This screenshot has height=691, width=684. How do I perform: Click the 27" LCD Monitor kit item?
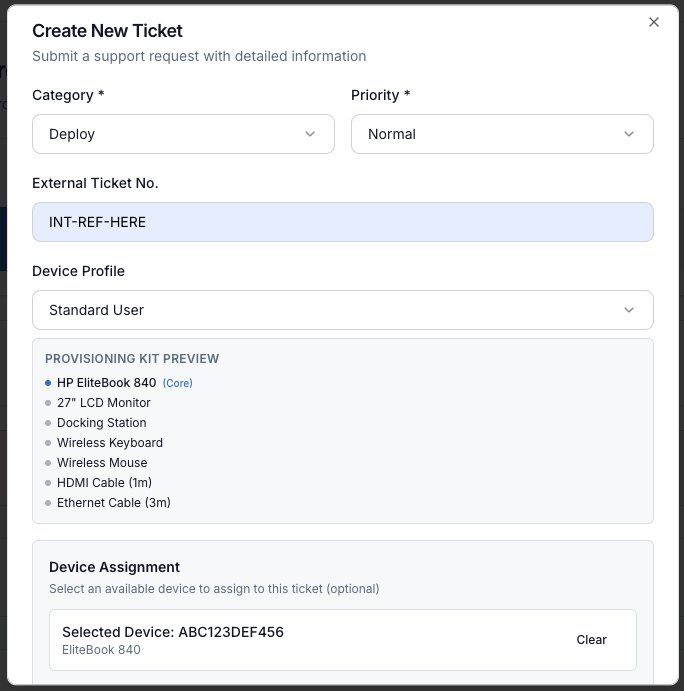[x=104, y=403]
